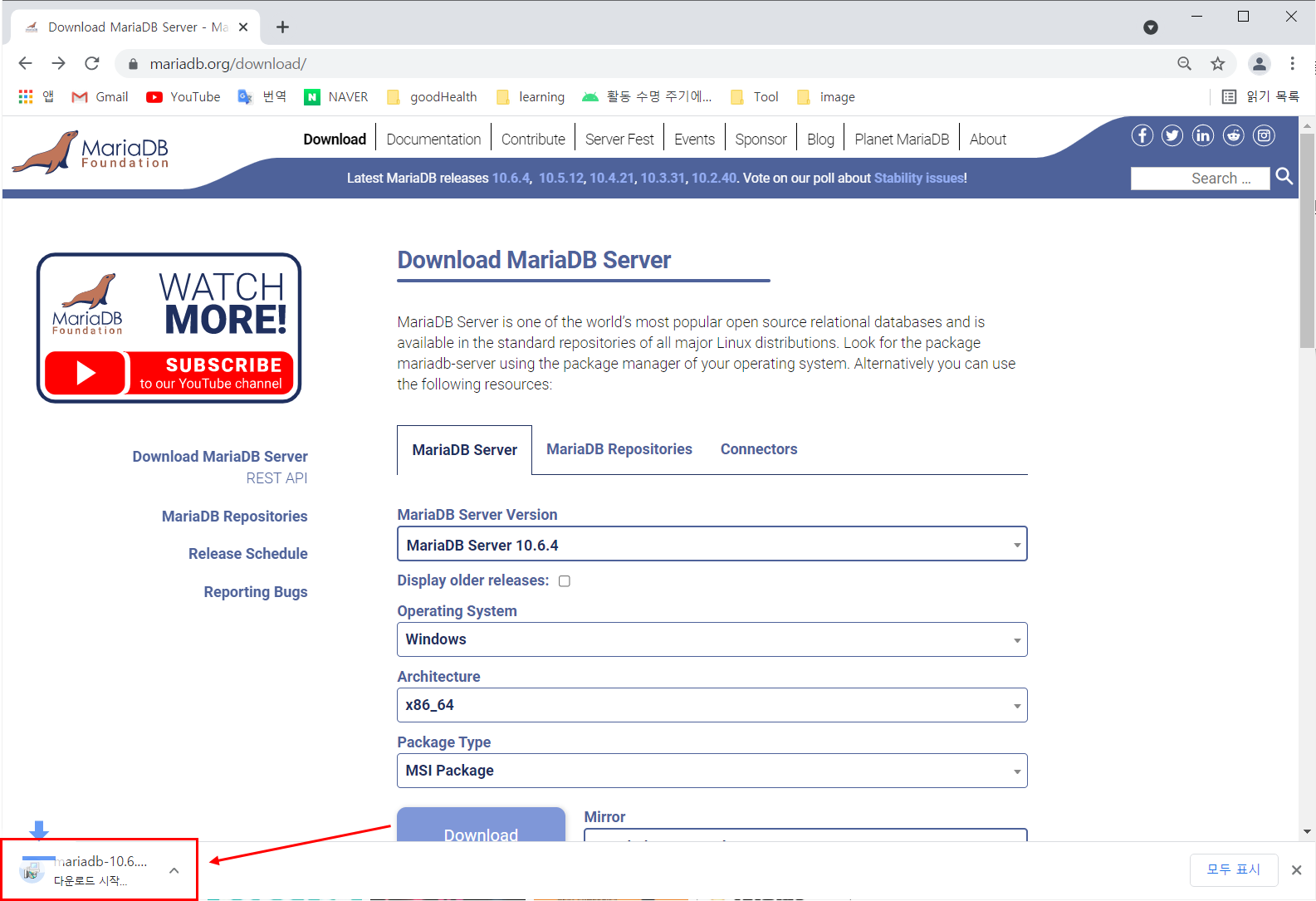Image resolution: width=1316 pixels, height=901 pixels.
Task: Go back to the previous page
Action: pyautogui.click(x=25, y=63)
